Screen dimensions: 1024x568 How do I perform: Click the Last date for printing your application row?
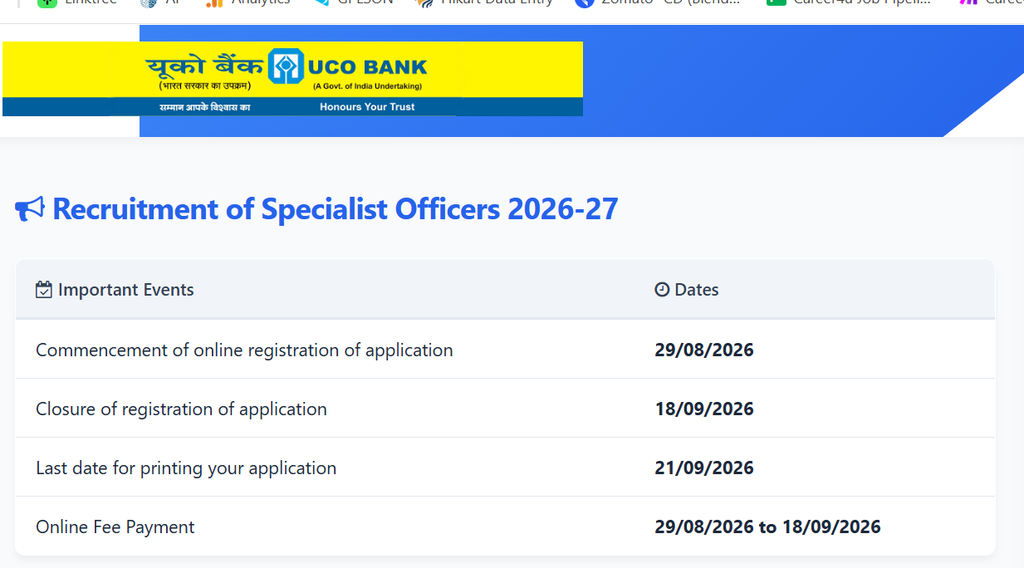505,467
